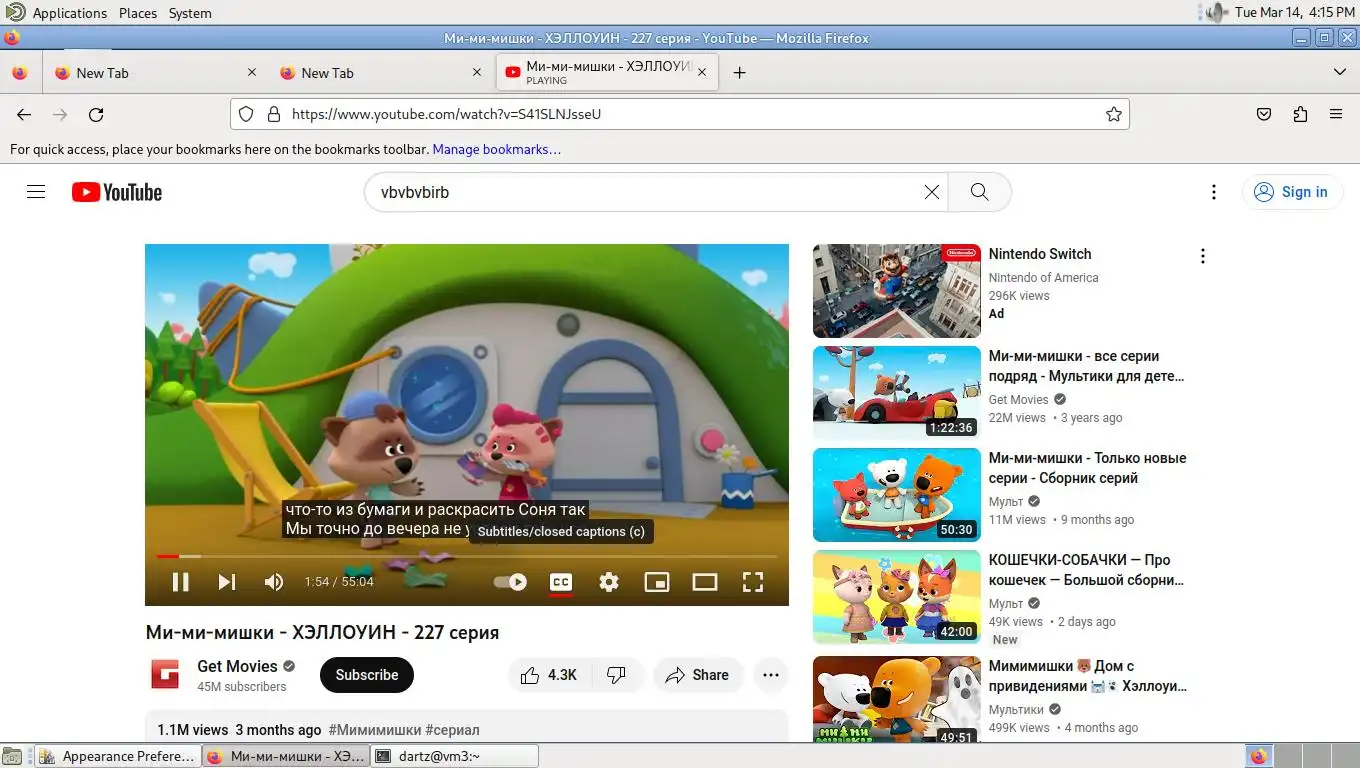1360x768 pixels.
Task: Open the YouTube hamburger guide menu
Action: (36, 192)
